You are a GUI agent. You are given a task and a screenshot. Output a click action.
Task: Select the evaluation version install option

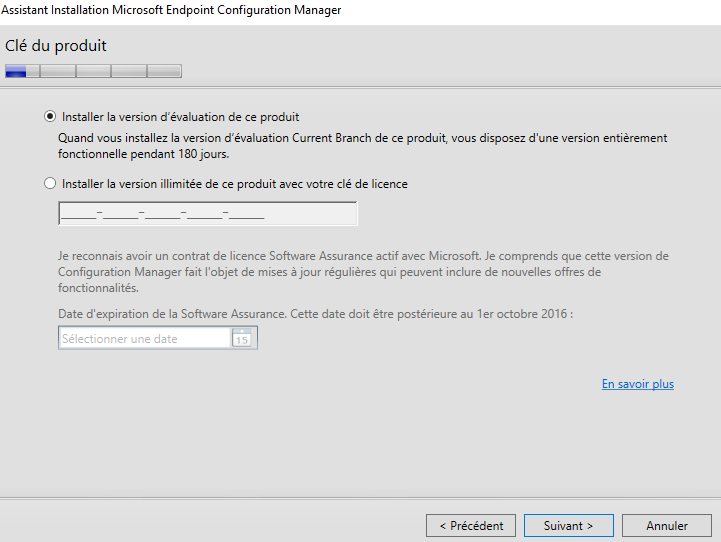coord(51,116)
